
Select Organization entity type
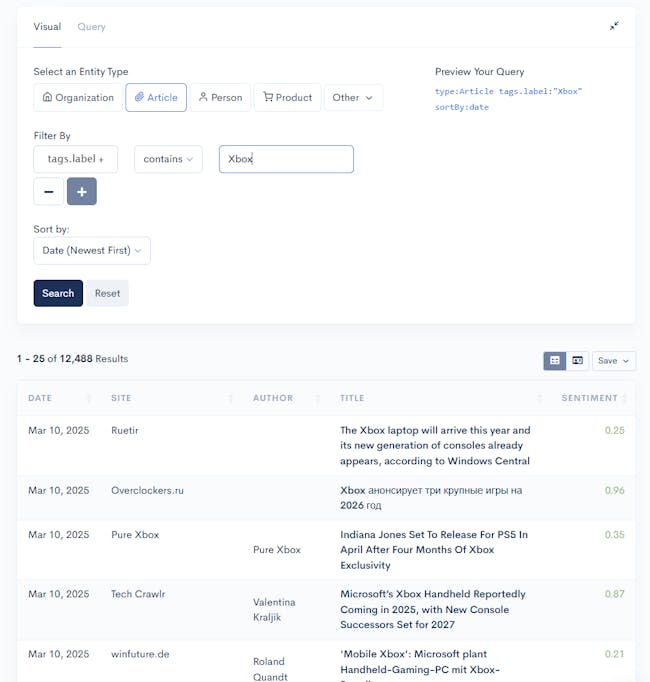tap(77, 98)
